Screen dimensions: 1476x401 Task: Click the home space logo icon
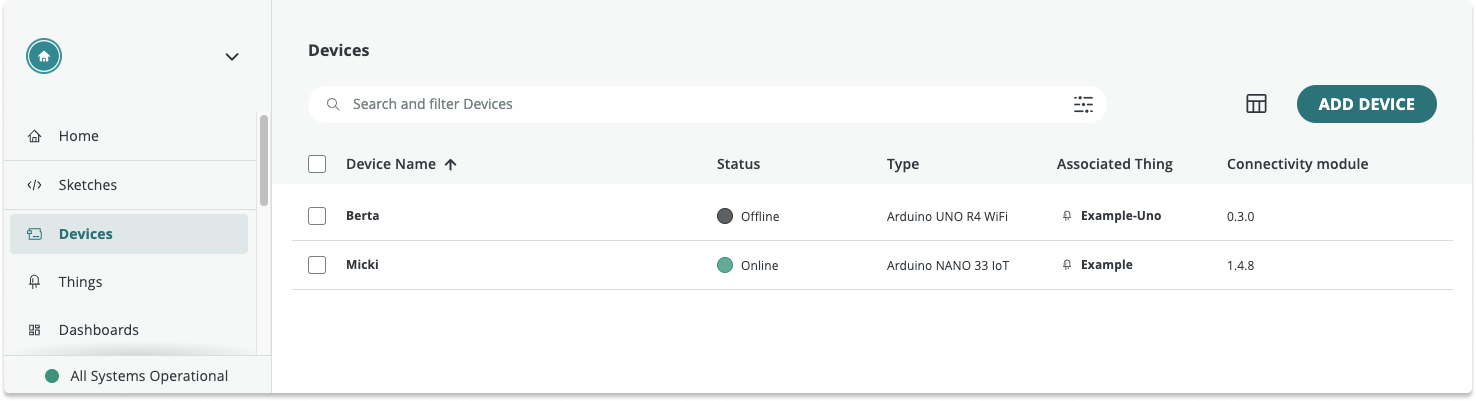[44, 57]
